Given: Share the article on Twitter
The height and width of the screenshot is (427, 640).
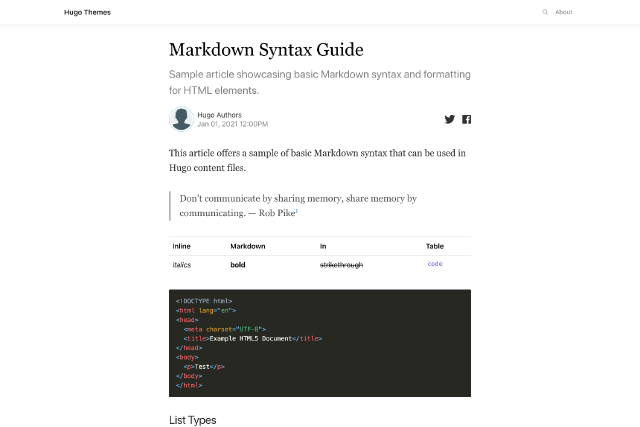Looking at the screenshot, I should point(450,119).
